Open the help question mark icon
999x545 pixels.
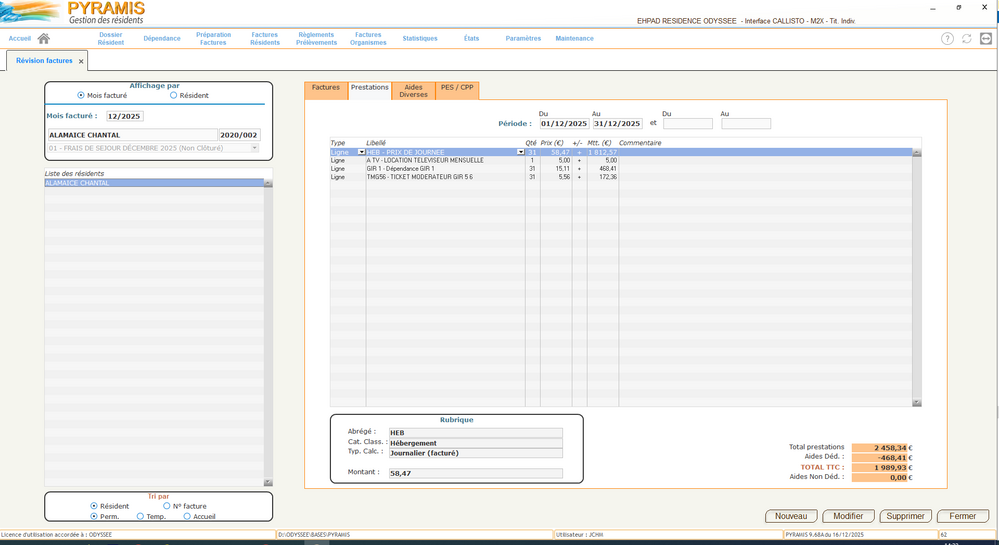(x=947, y=39)
